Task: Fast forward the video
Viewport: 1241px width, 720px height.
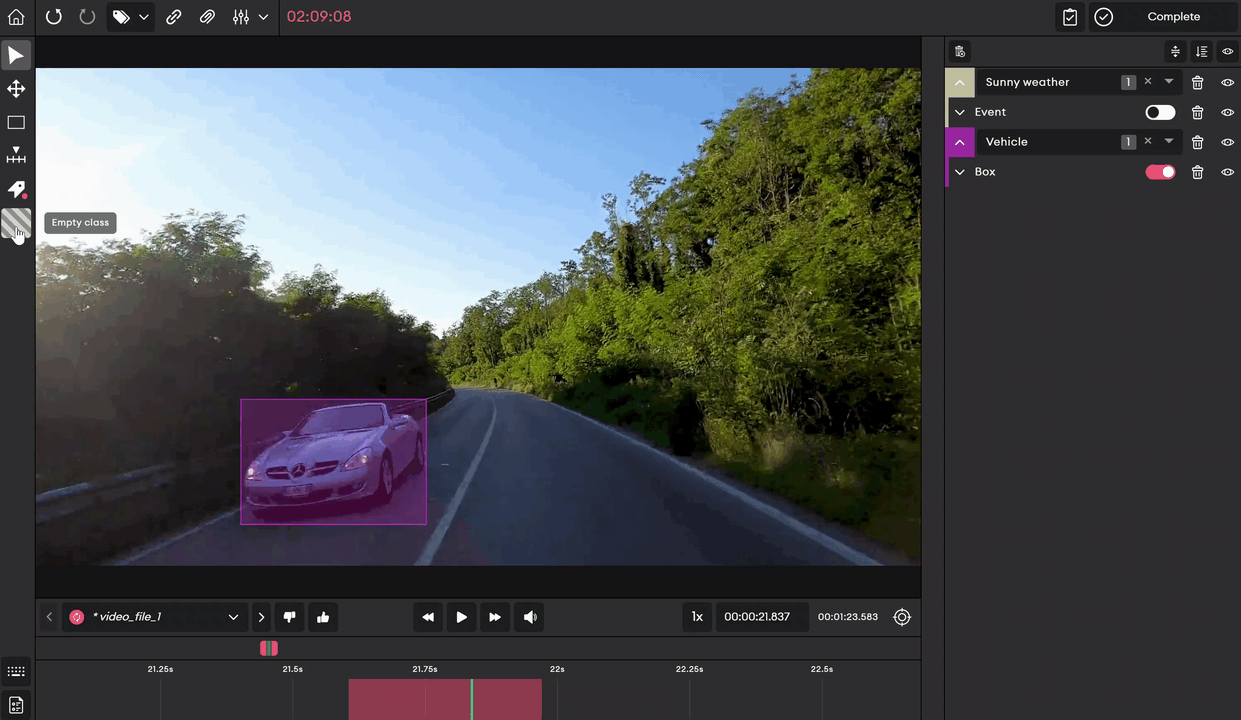Action: [x=495, y=617]
